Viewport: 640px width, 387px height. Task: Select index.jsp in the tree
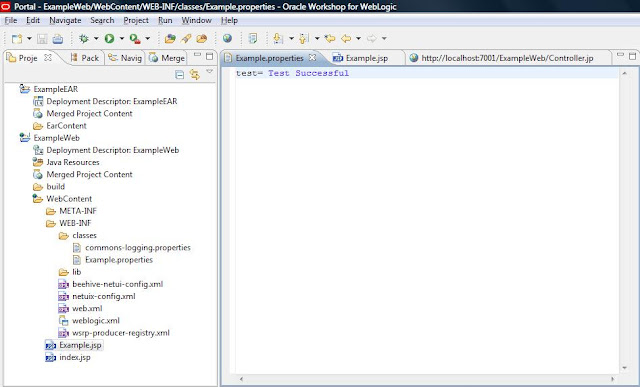pyautogui.click(x=75, y=357)
